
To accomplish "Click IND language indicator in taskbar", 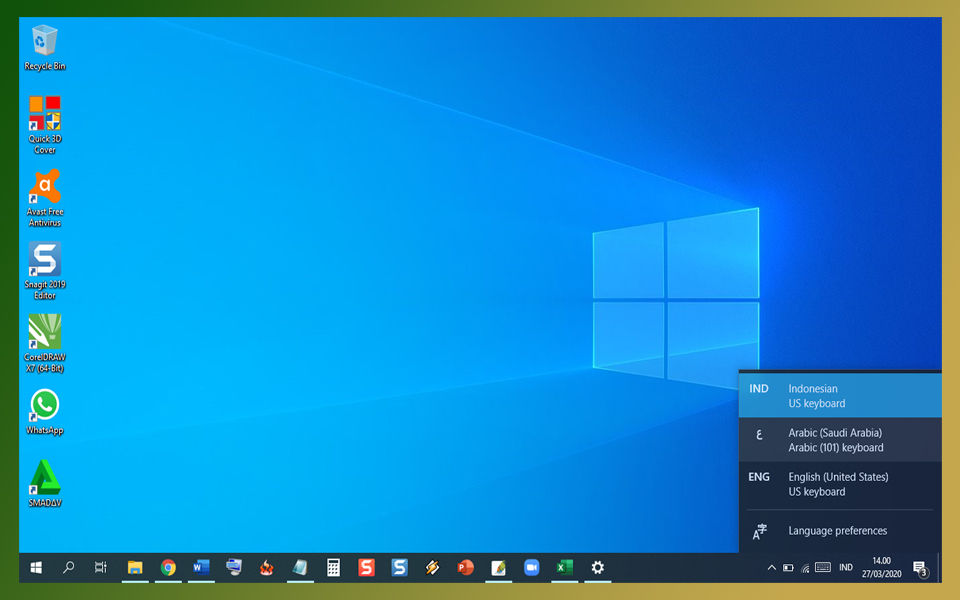I will point(846,568).
